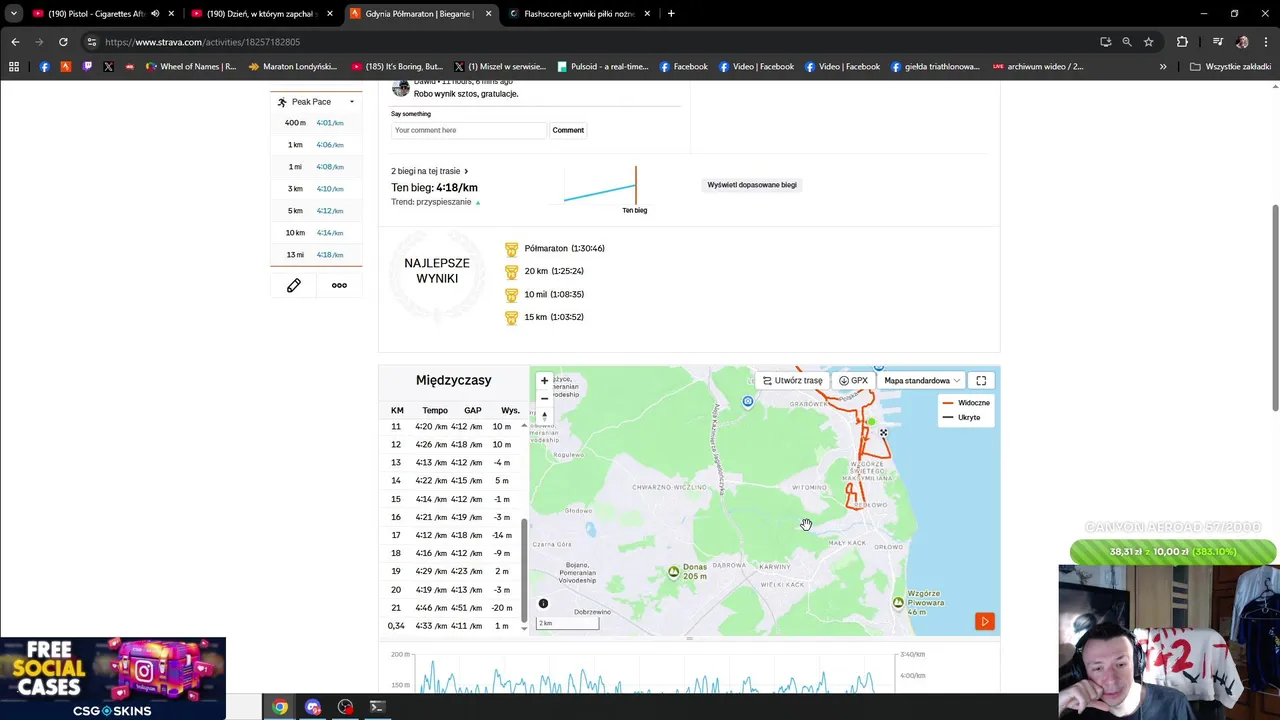Open map info icon
Viewport: 1280px width, 720px height.
pyautogui.click(x=543, y=604)
